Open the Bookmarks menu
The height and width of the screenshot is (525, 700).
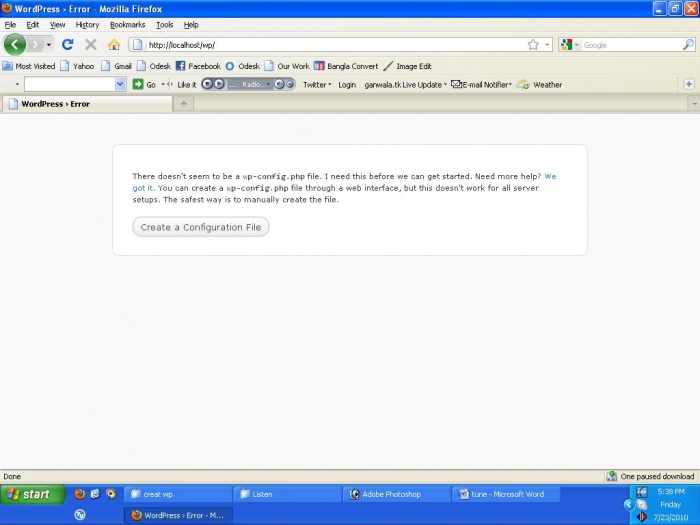click(x=127, y=25)
